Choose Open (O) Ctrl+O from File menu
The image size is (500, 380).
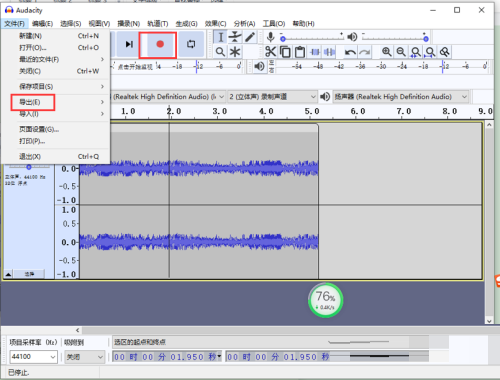pos(56,48)
